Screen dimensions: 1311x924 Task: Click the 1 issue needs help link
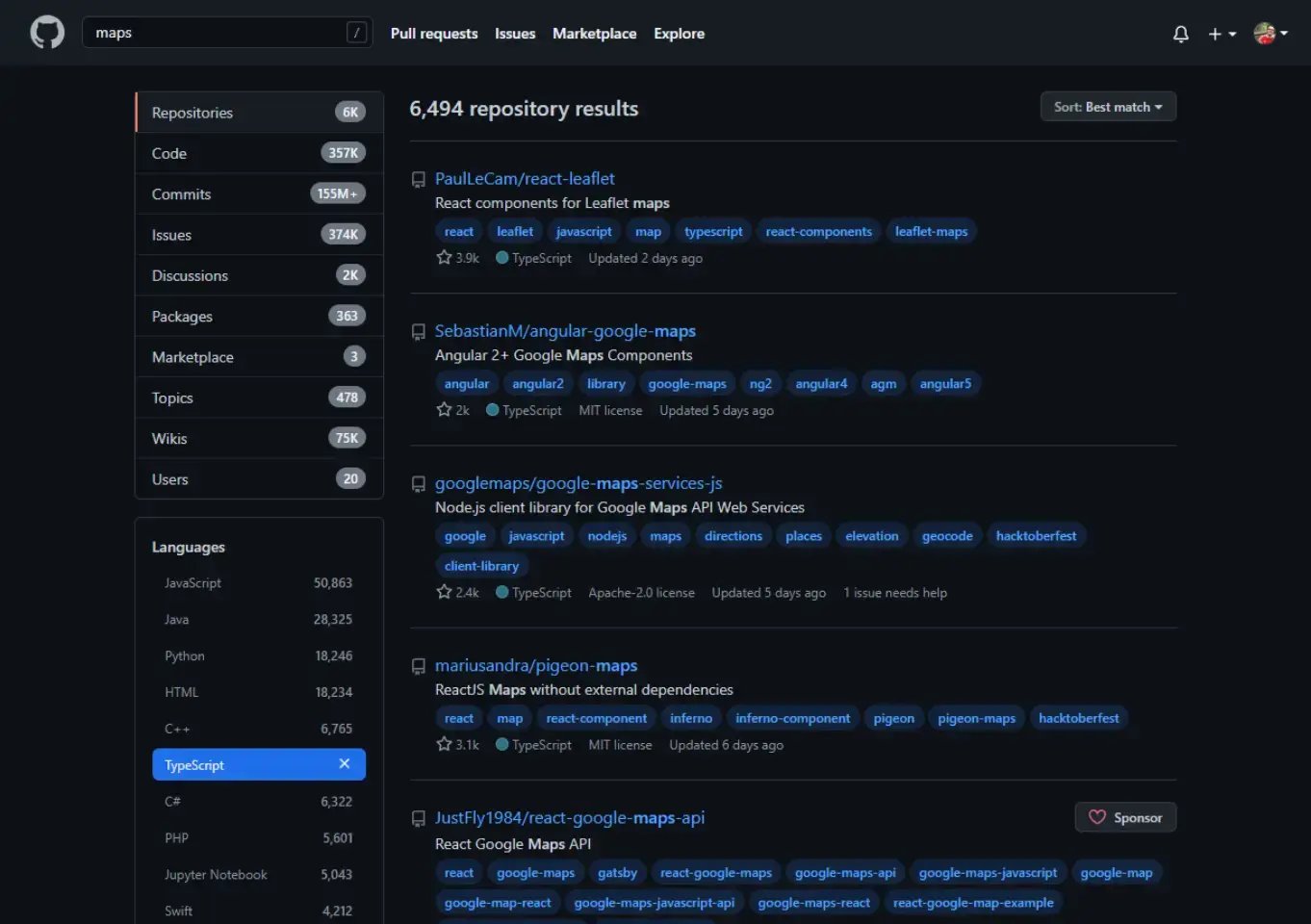tap(895, 593)
